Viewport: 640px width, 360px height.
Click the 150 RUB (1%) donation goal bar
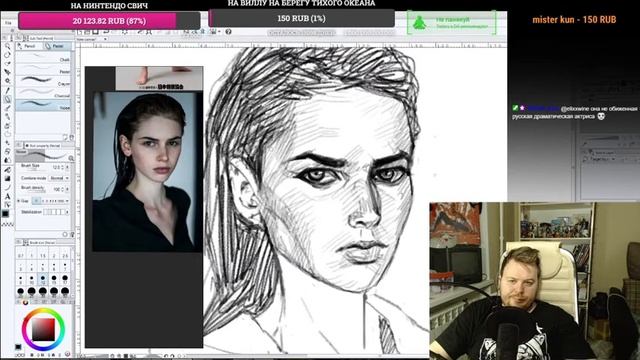click(302, 18)
